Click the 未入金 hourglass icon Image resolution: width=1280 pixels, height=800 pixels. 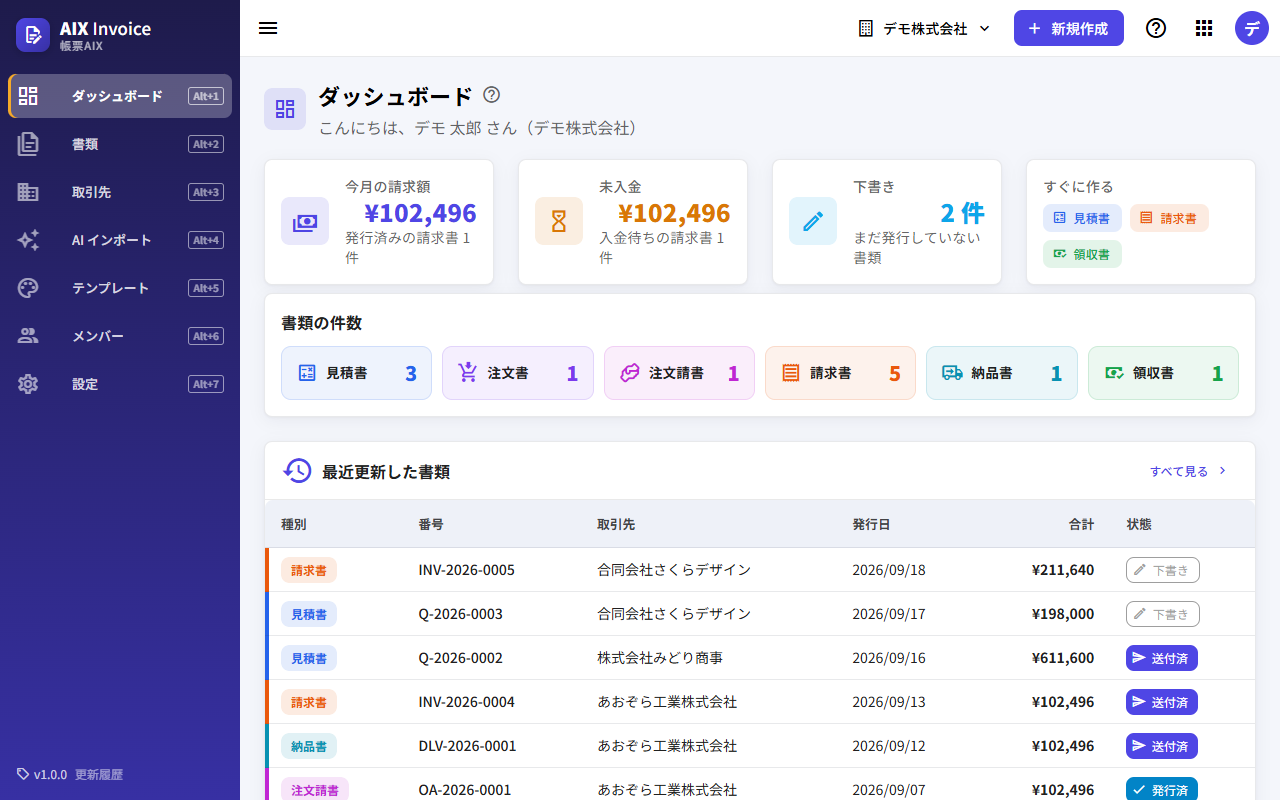(x=559, y=222)
